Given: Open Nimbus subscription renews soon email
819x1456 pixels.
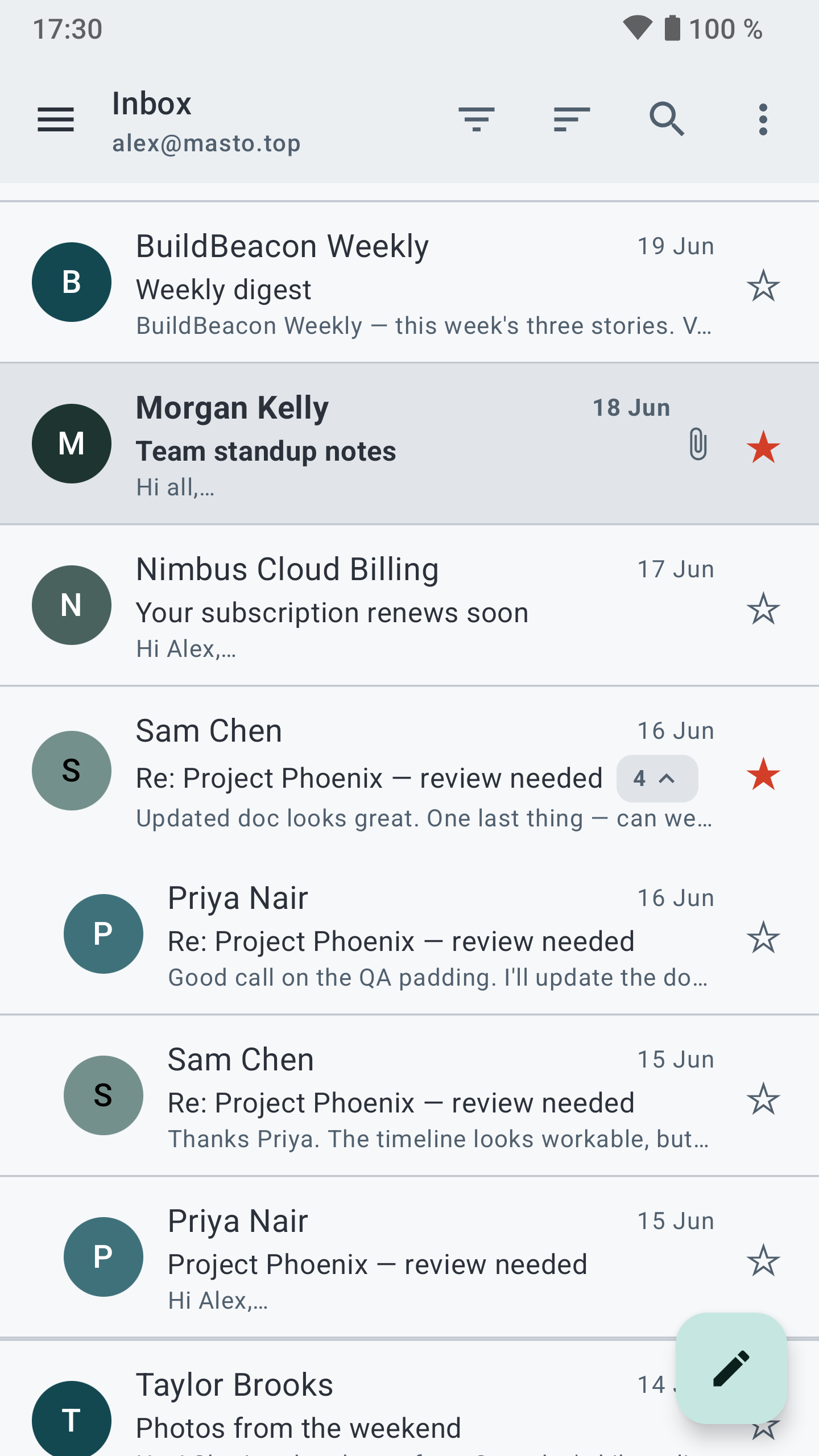Looking at the screenshot, I should pyautogui.click(x=409, y=606).
